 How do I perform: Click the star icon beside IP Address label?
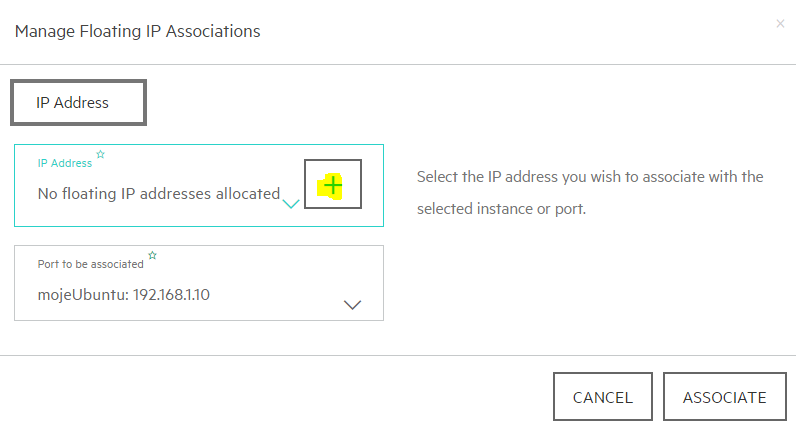(101, 154)
